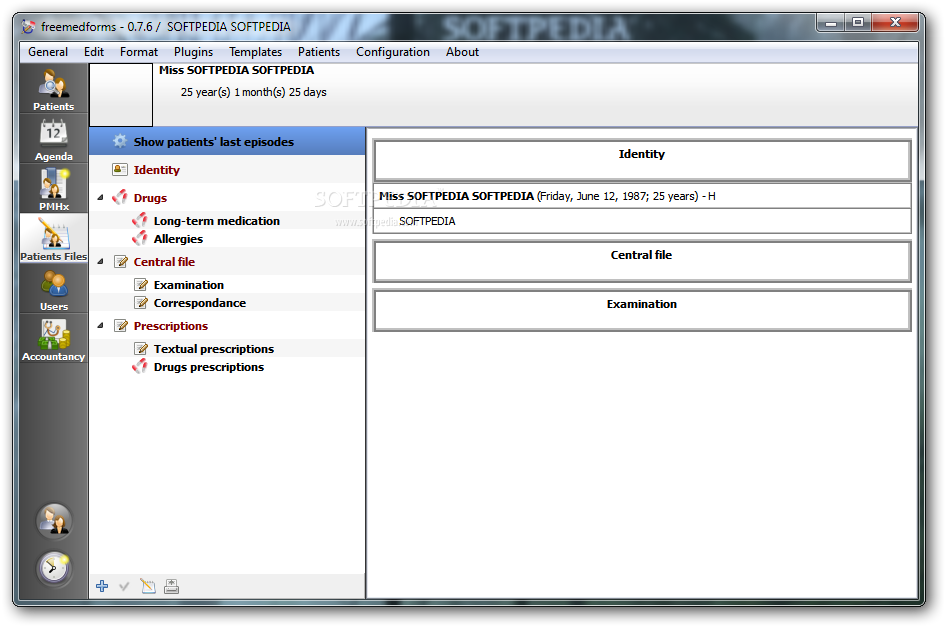
Task: Click the freemedforms title bar app icon
Action: pyautogui.click(x=28, y=27)
